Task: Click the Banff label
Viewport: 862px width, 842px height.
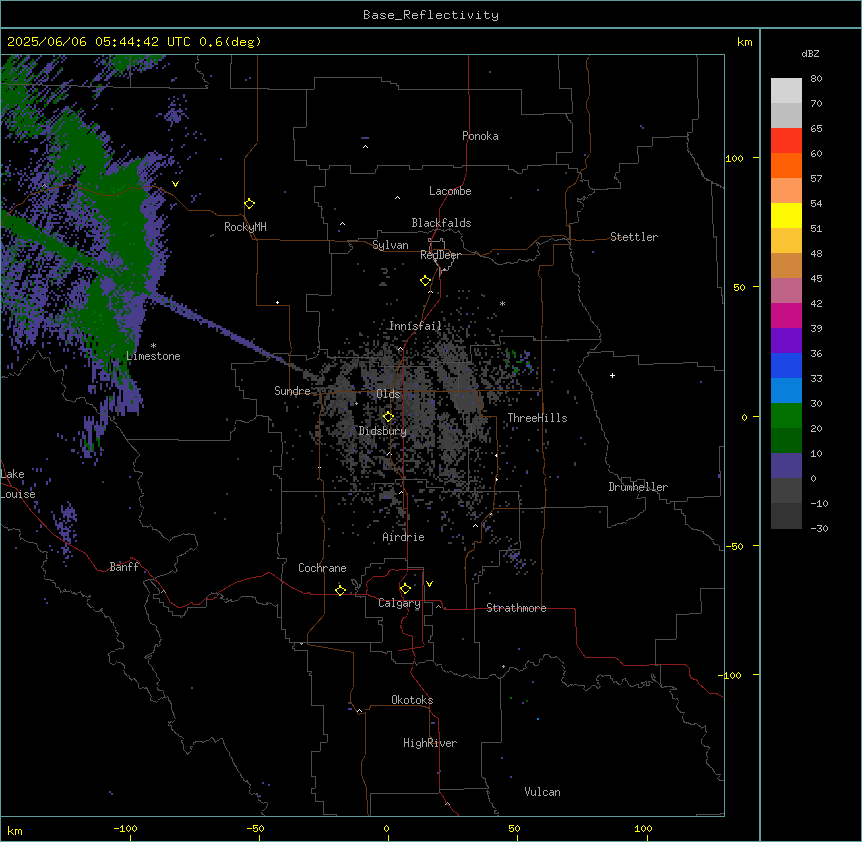Action: tap(124, 567)
